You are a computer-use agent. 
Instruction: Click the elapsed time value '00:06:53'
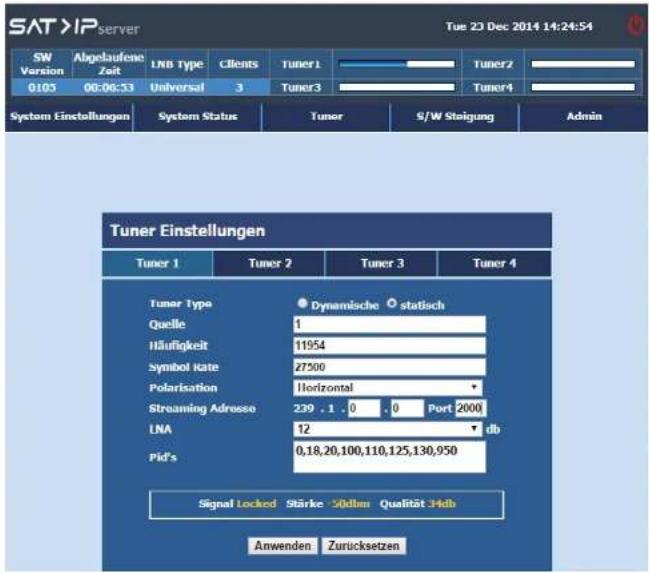coord(108,87)
